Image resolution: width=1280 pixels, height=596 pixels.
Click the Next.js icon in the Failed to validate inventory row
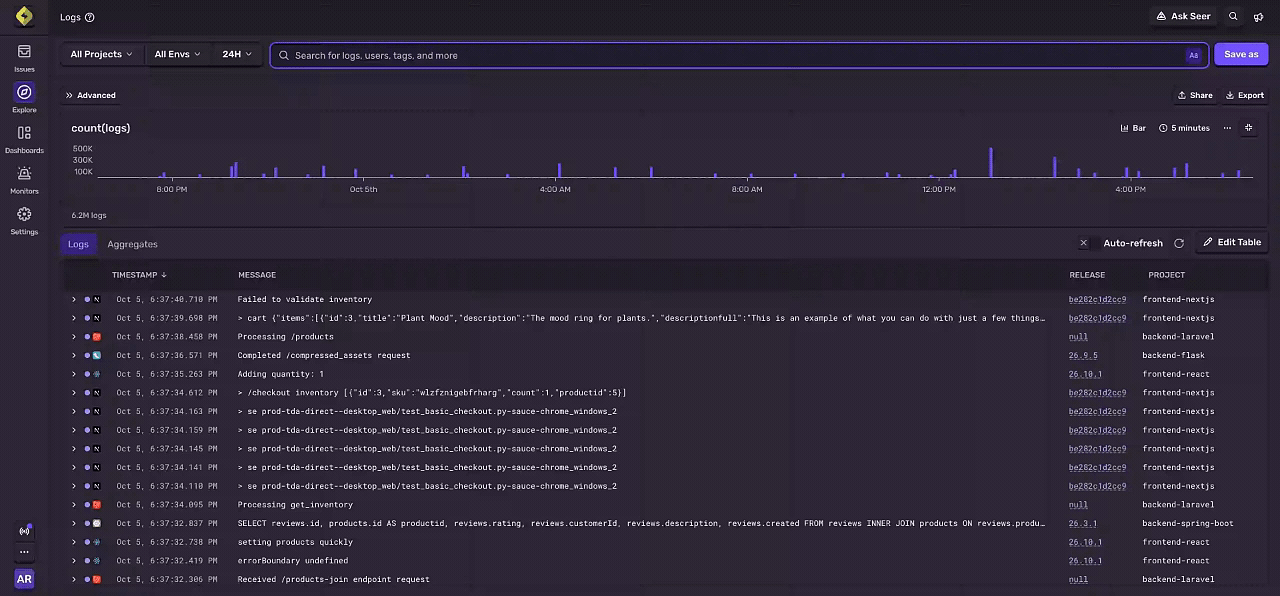[x=97, y=299]
